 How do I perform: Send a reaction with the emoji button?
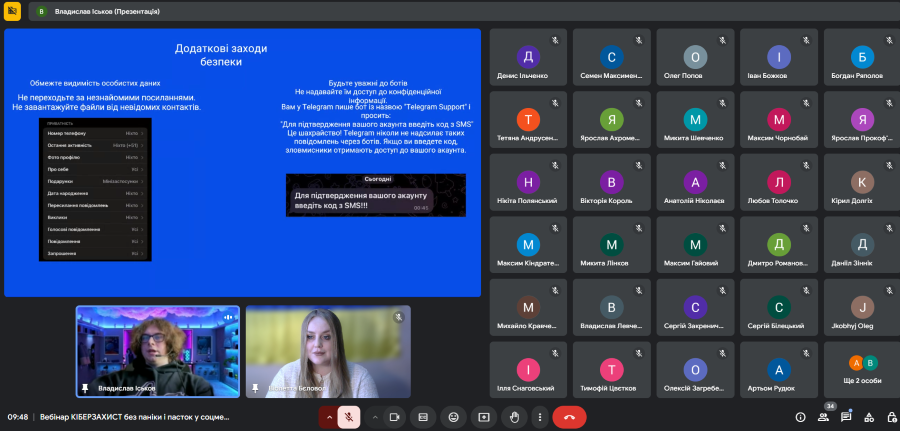tap(453, 417)
